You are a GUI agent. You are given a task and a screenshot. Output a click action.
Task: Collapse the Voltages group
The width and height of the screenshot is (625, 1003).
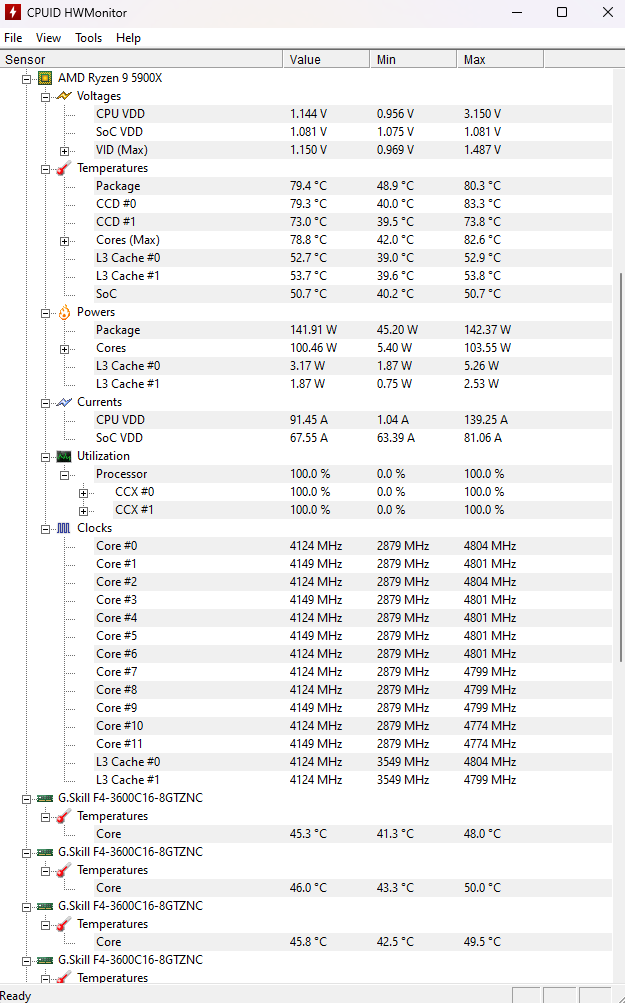45,97
